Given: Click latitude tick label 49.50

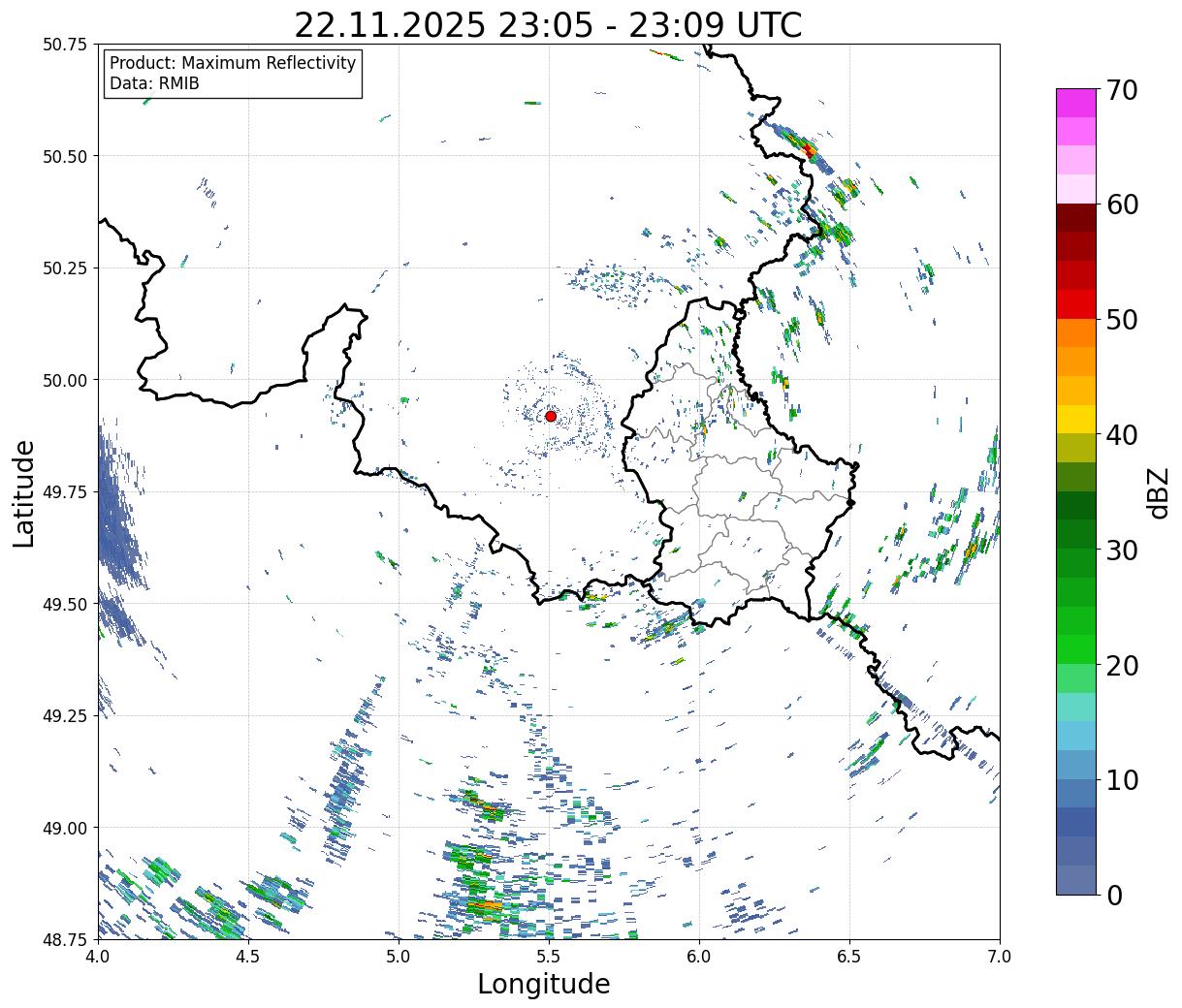Looking at the screenshot, I should coord(65,604).
